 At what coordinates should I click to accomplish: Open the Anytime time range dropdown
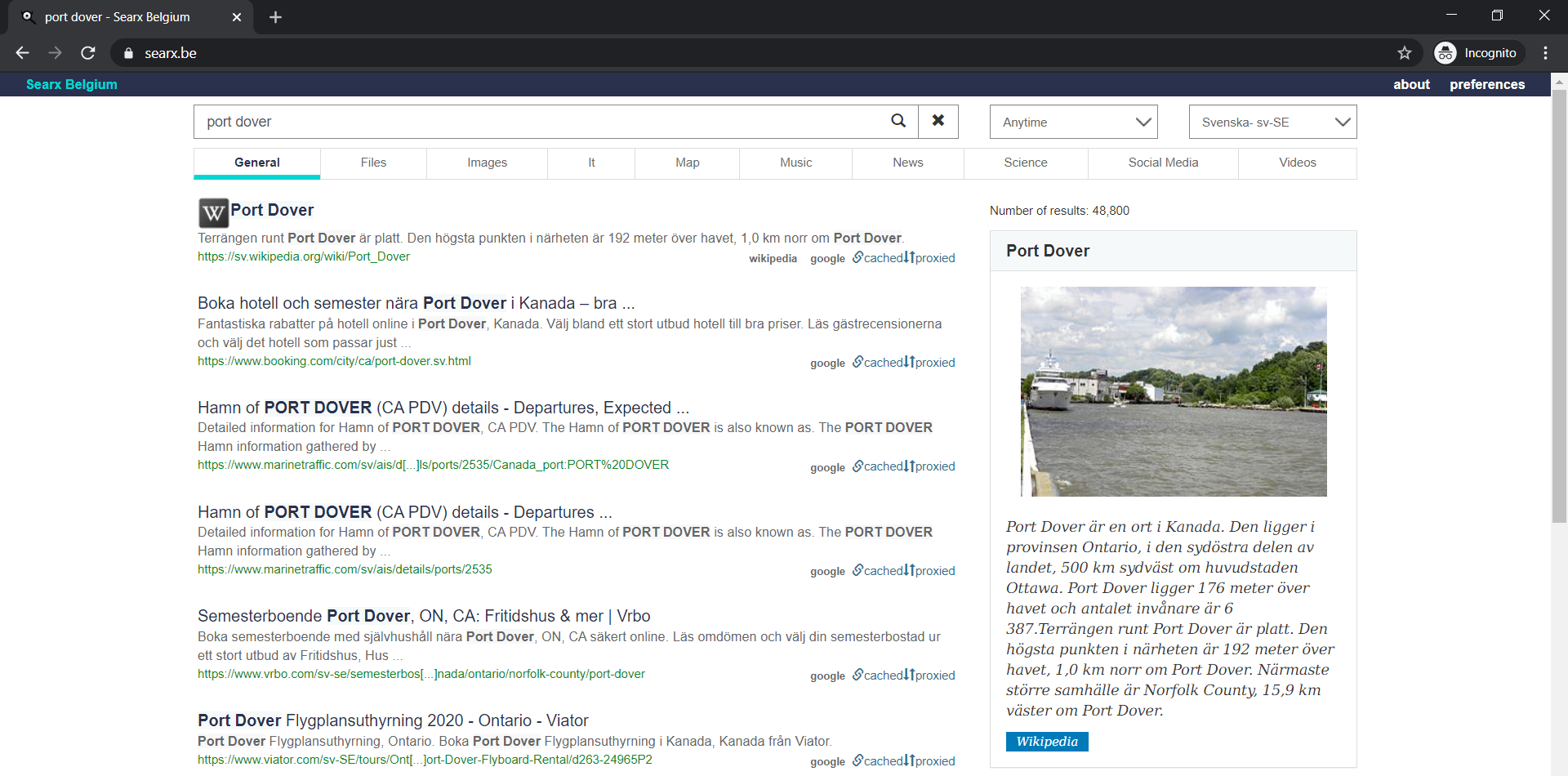[x=1073, y=122]
